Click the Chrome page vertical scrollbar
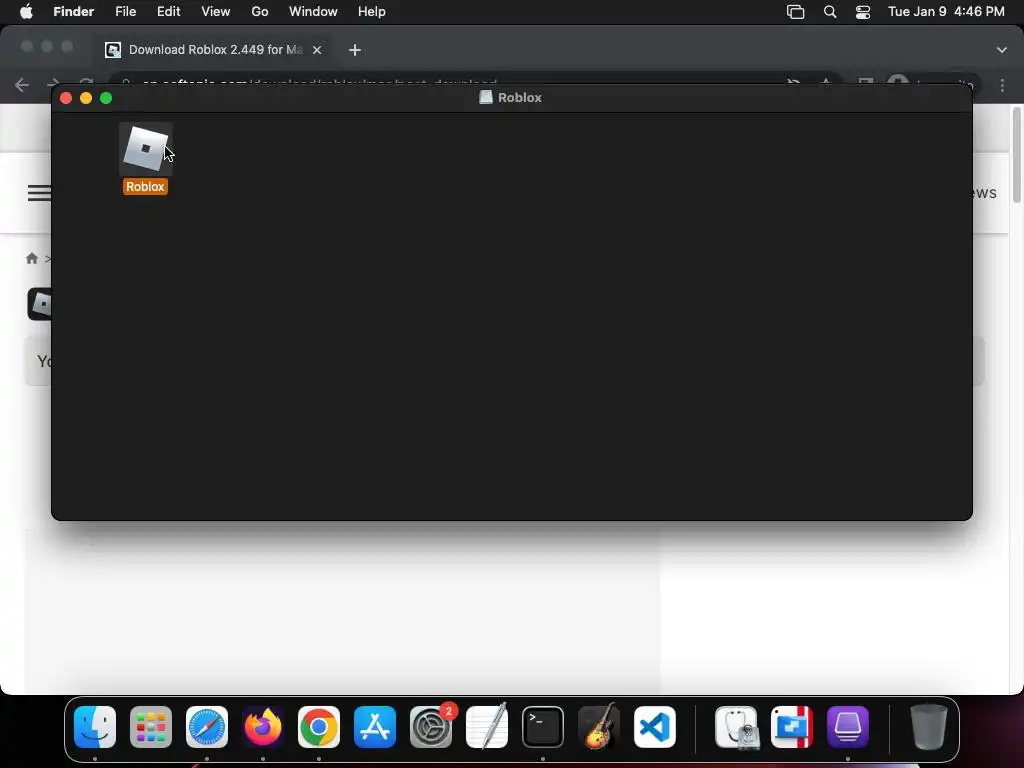 tap(1017, 155)
